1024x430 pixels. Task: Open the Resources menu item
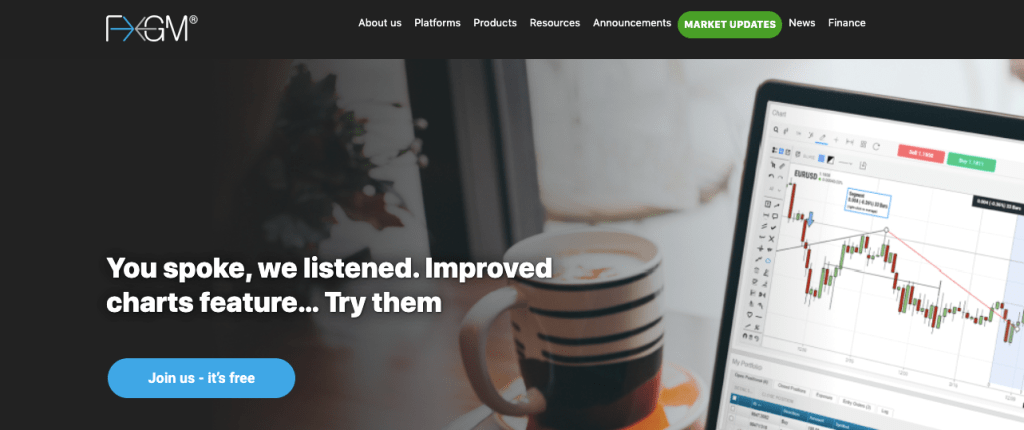(554, 23)
